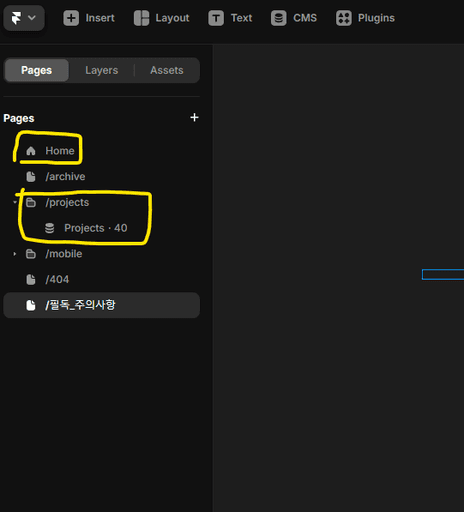This screenshot has height=512, width=464.
Task: Click the Insert plus icon
Action: point(71,18)
